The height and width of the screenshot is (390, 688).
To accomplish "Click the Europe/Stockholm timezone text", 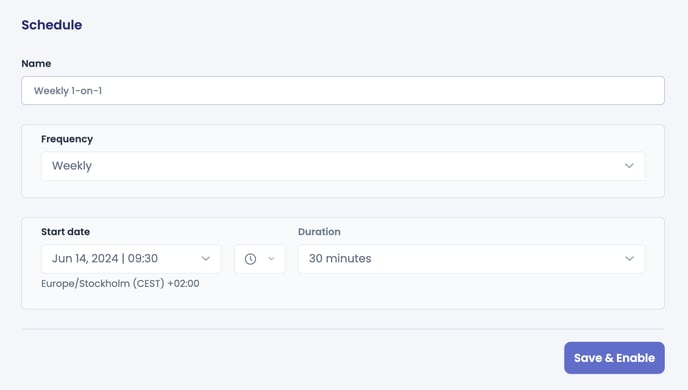I will (x=120, y=283).
